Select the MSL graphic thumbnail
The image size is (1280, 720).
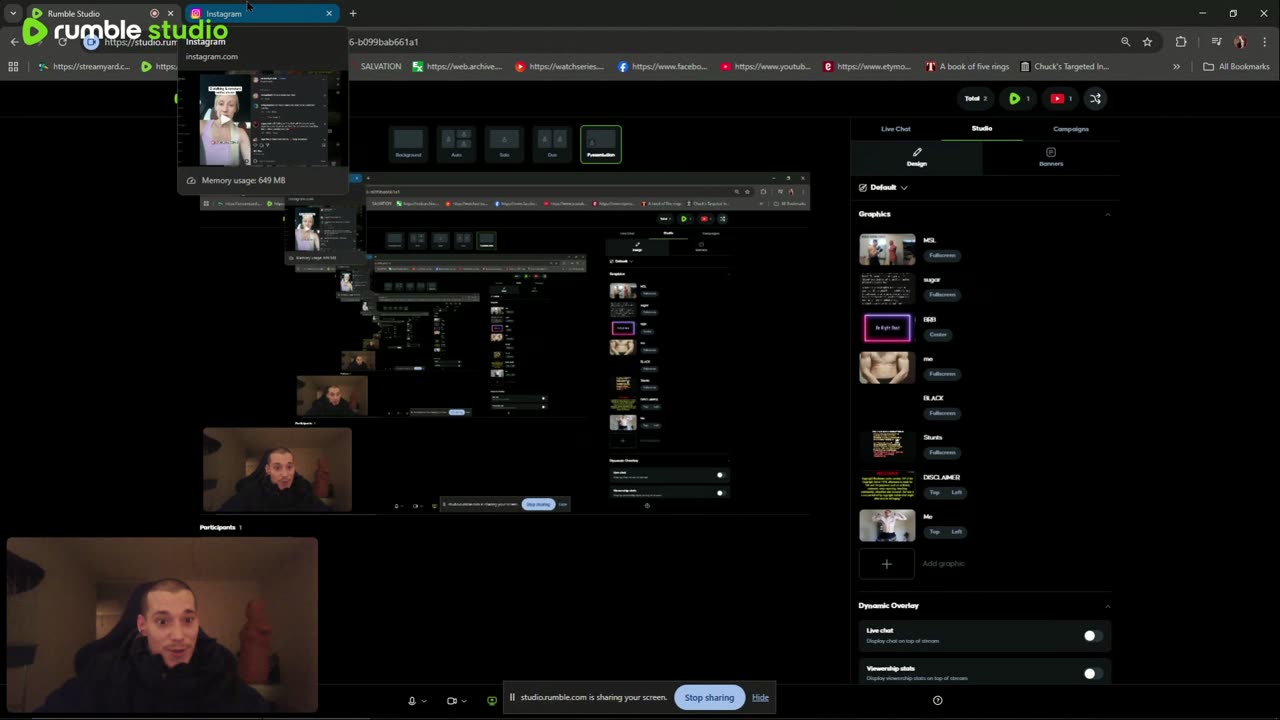(x=887, y=249)
